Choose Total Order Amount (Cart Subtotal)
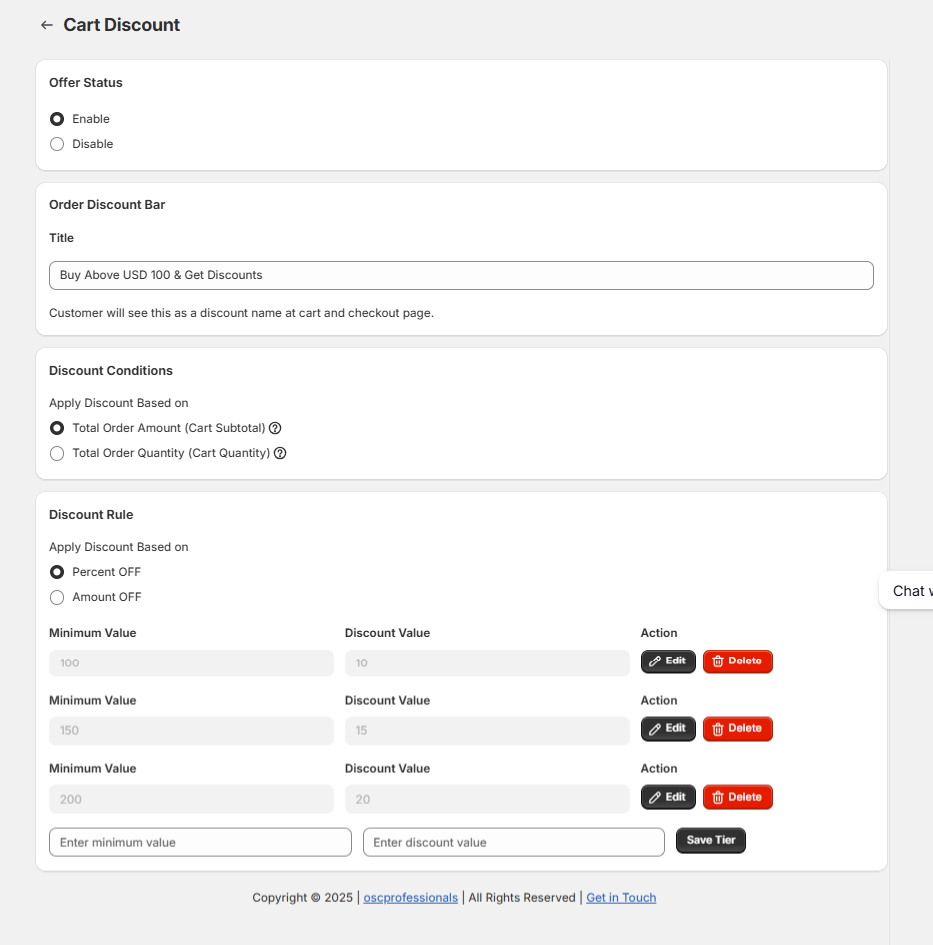 coord(57,428)
